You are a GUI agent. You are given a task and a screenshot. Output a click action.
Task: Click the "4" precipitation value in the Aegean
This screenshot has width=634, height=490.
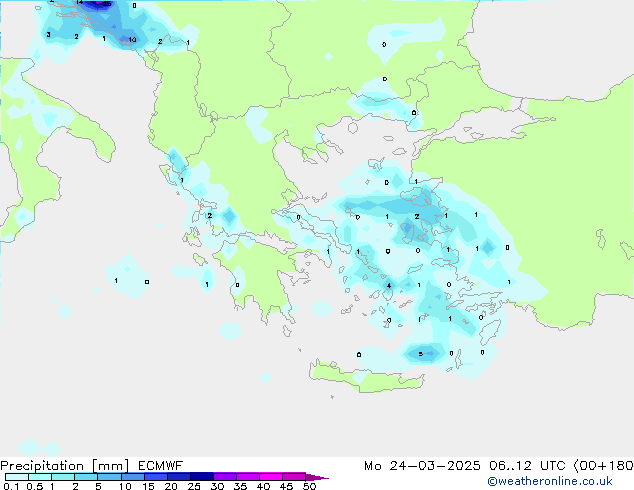pyautogui.click(x=389, y=285)
